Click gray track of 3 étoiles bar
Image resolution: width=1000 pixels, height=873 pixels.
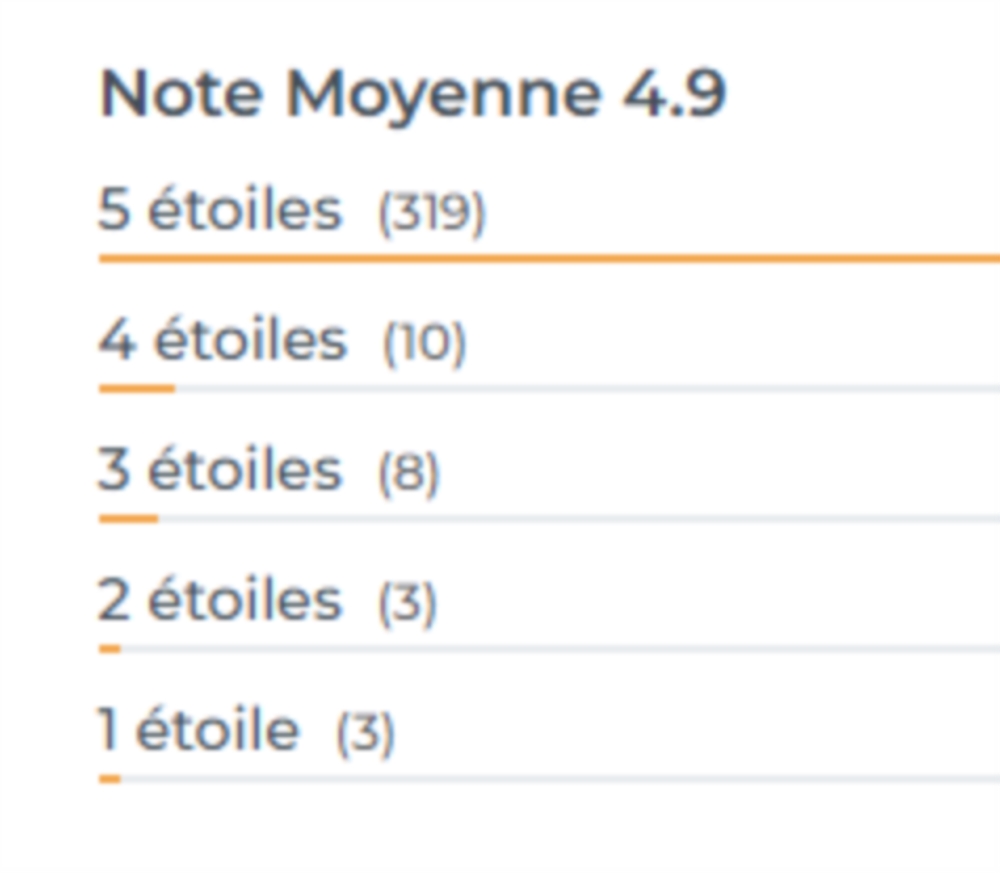click(580, 518)
